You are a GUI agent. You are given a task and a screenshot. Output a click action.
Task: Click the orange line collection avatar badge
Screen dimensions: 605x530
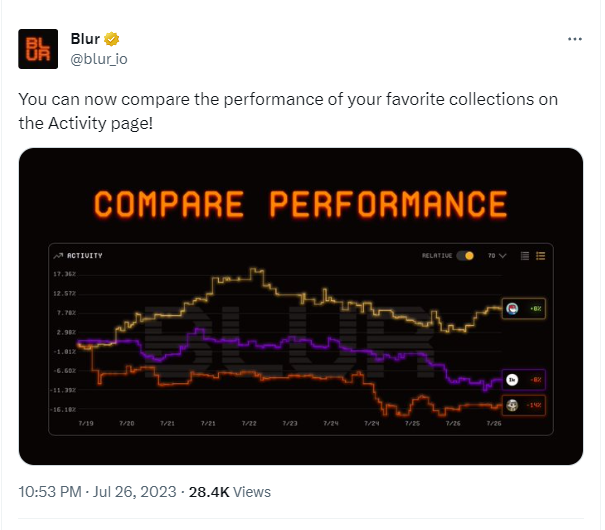pyautogui.click(x=512, y=405)
